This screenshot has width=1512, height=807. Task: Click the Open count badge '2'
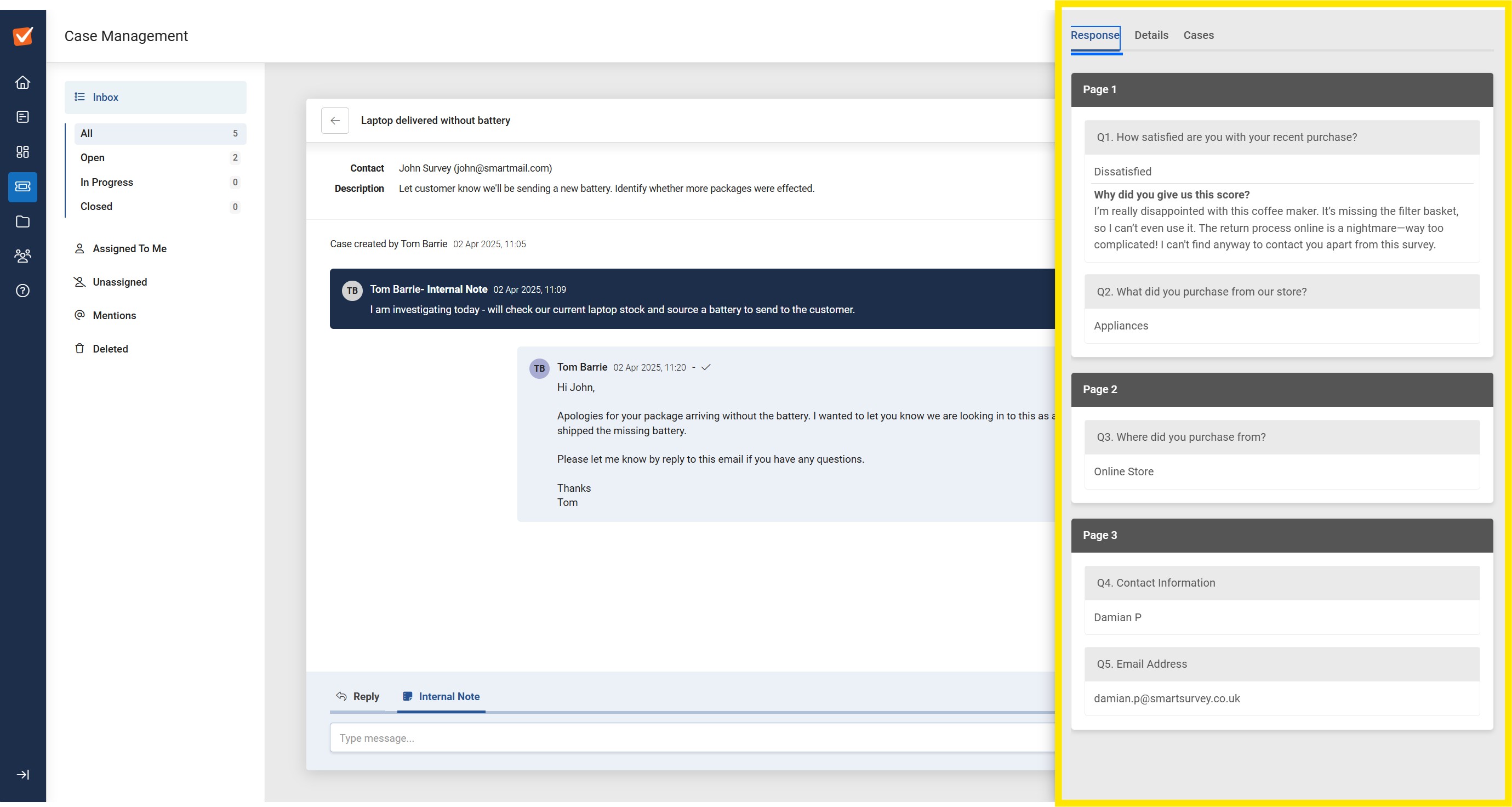tap(235, 158)
